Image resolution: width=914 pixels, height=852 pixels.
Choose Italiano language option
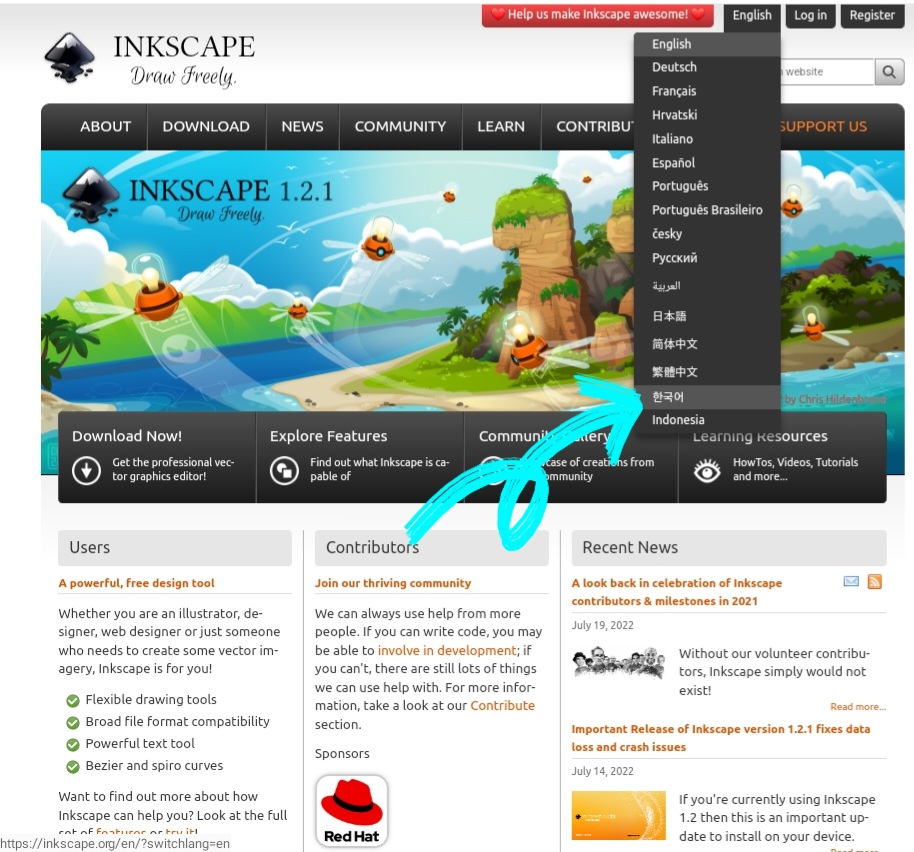(707, 139)
